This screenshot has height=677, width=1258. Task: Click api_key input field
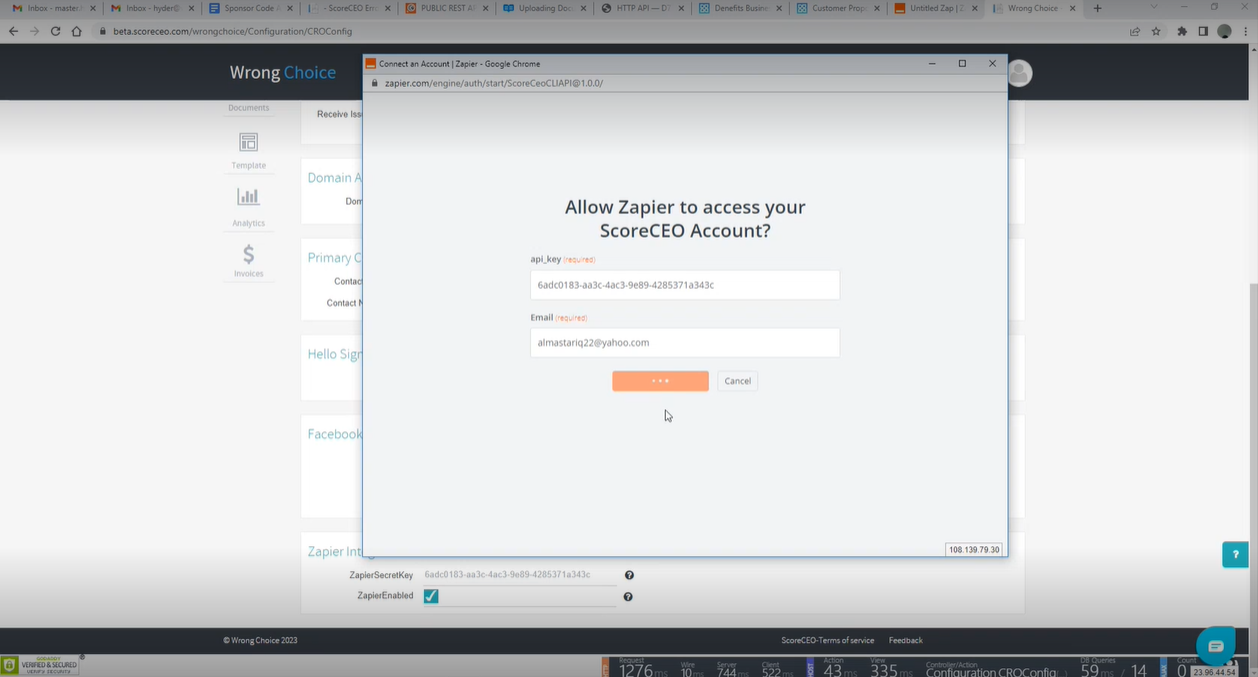tap(685, 285)
